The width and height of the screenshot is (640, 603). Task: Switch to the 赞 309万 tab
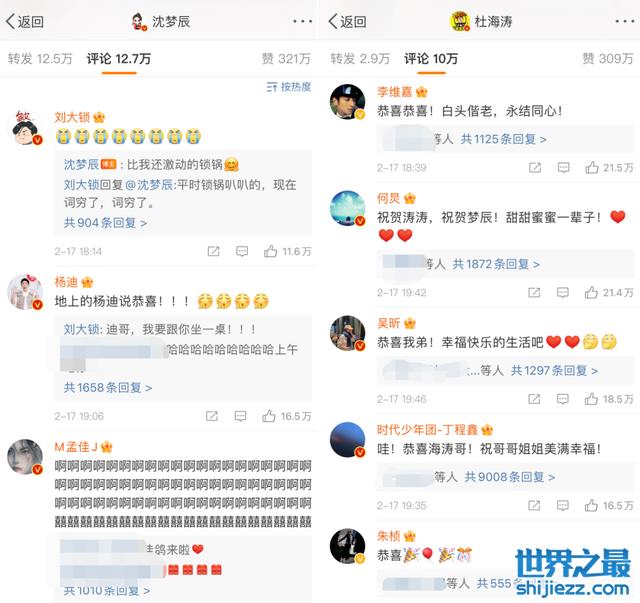(607, 59)
